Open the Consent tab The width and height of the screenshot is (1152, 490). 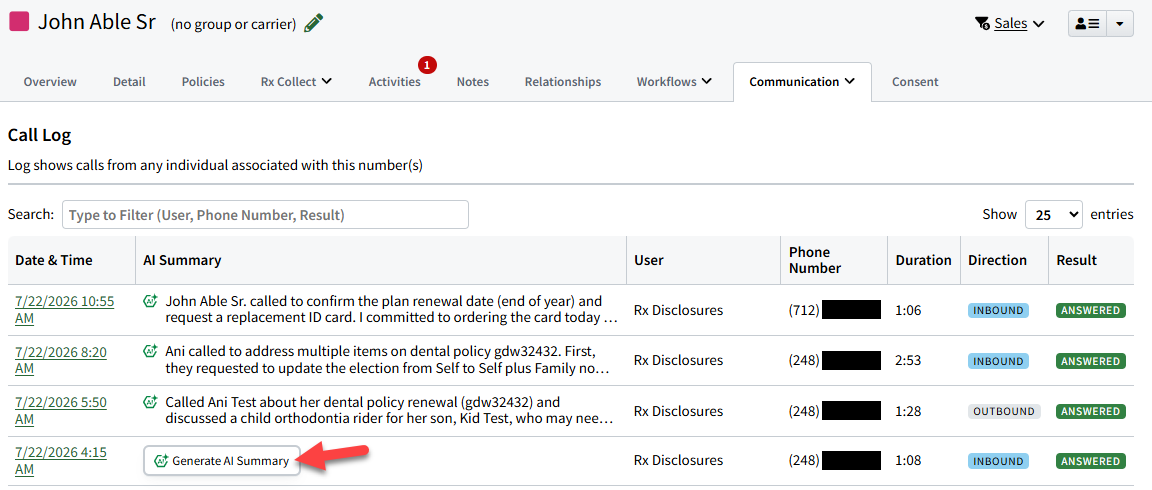[915, 82]
